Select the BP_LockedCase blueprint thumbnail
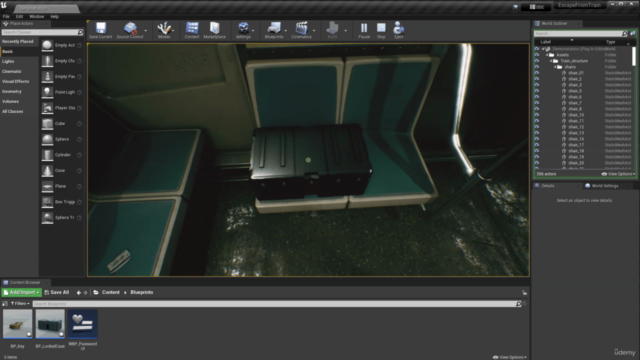The width and height of the screenshot is (640, 360). [50, 324]
